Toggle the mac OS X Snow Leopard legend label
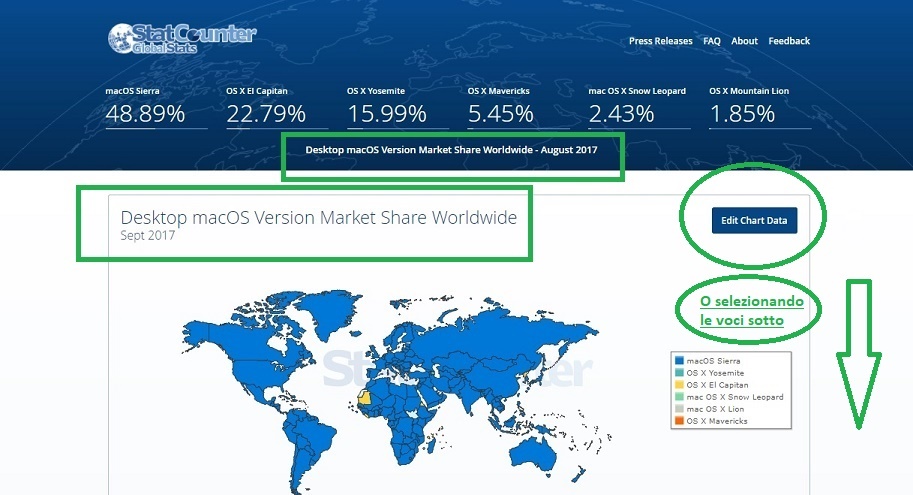 coord(735,397)
